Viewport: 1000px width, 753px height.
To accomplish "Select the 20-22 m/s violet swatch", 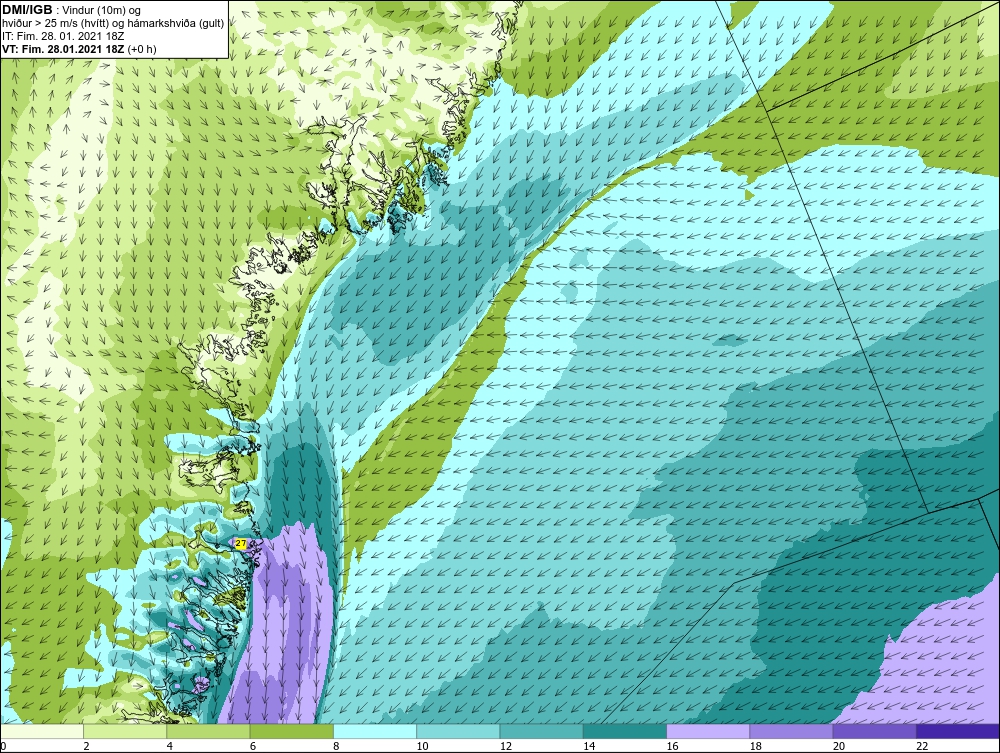I will click(x=874, y=731).
